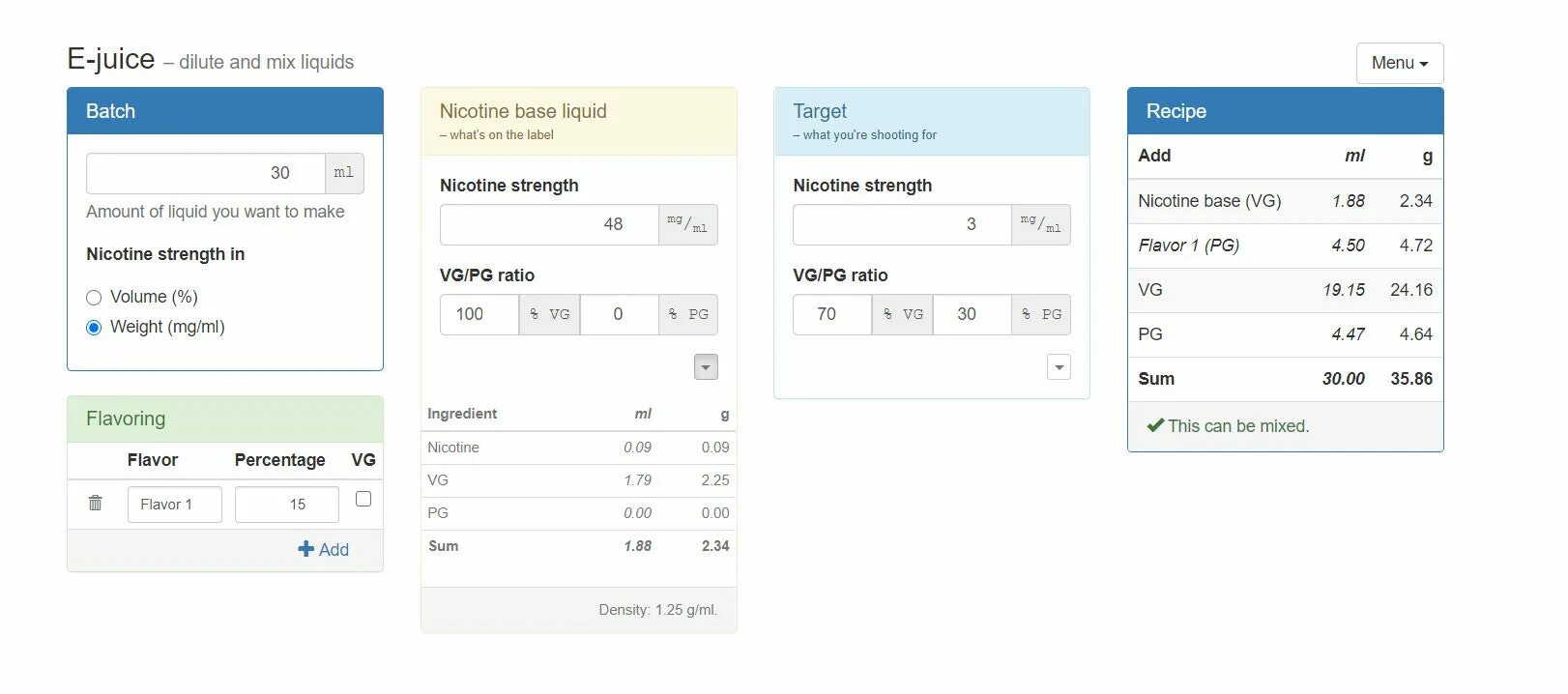Viewport: 1568px width, 694px height.
Task: Focus the base liquid VG percent field
Action: click(479, 314)
